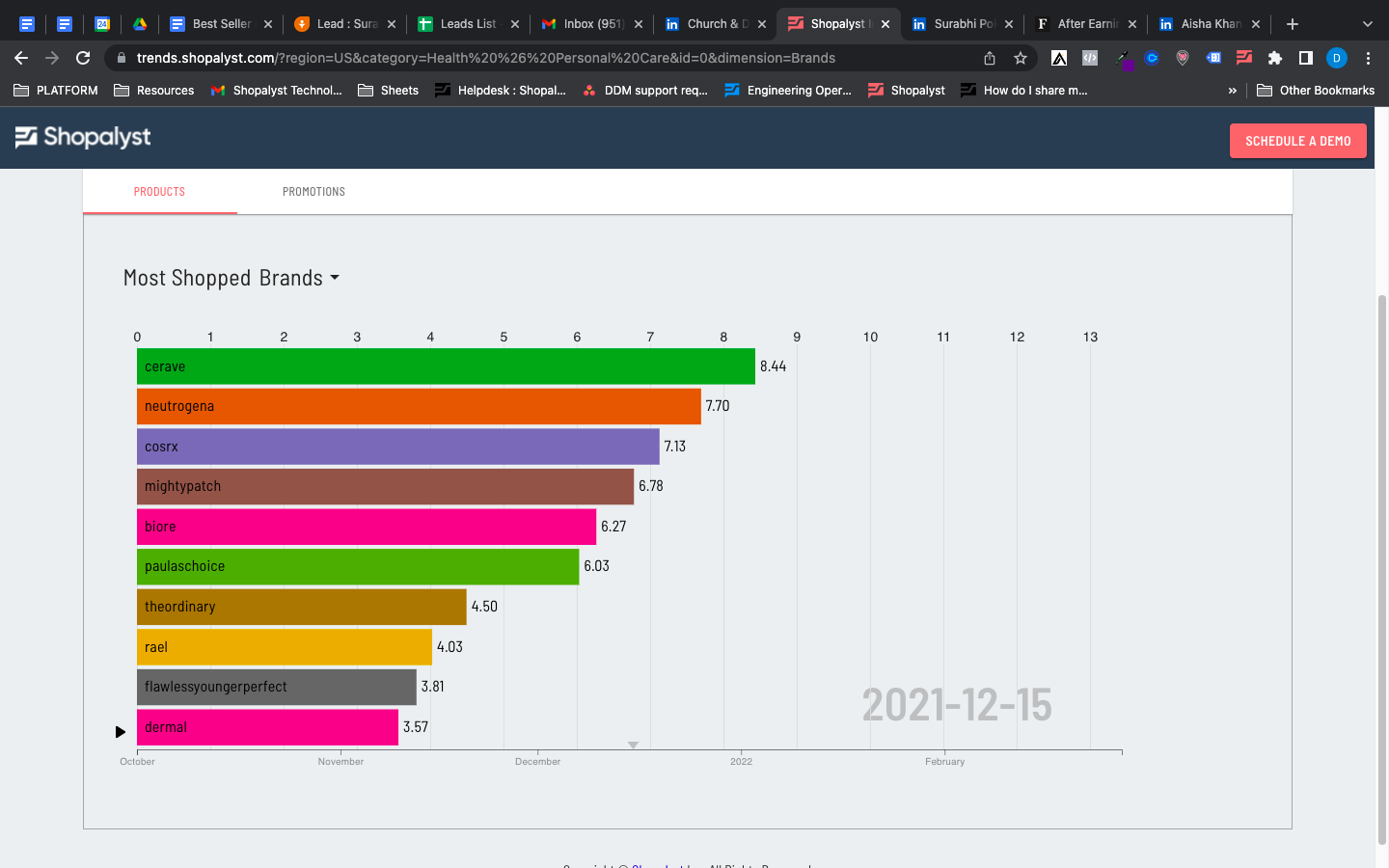Click the timeline position marker triangle
Screen dimensions: 1389x868
[633, 745]
